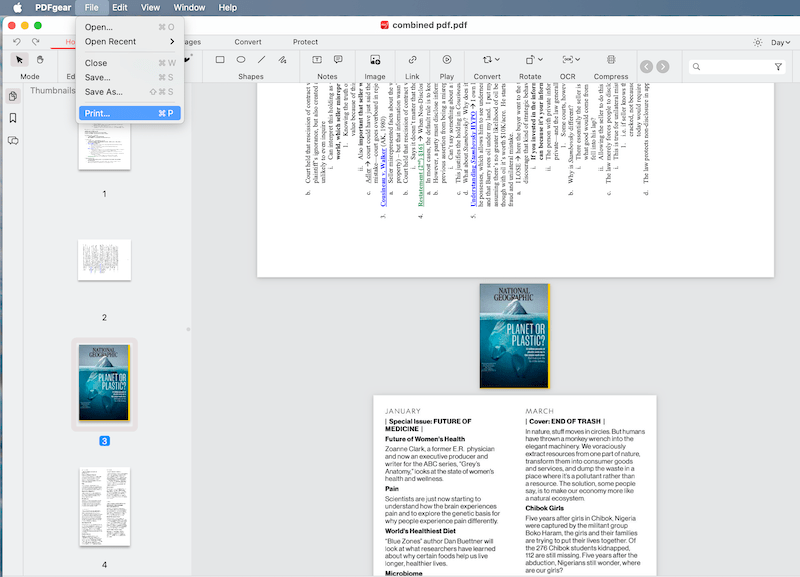Choose Close from the File menu
Image resolution: width=800 pixels, height=577 pixels.
[130, 63]
